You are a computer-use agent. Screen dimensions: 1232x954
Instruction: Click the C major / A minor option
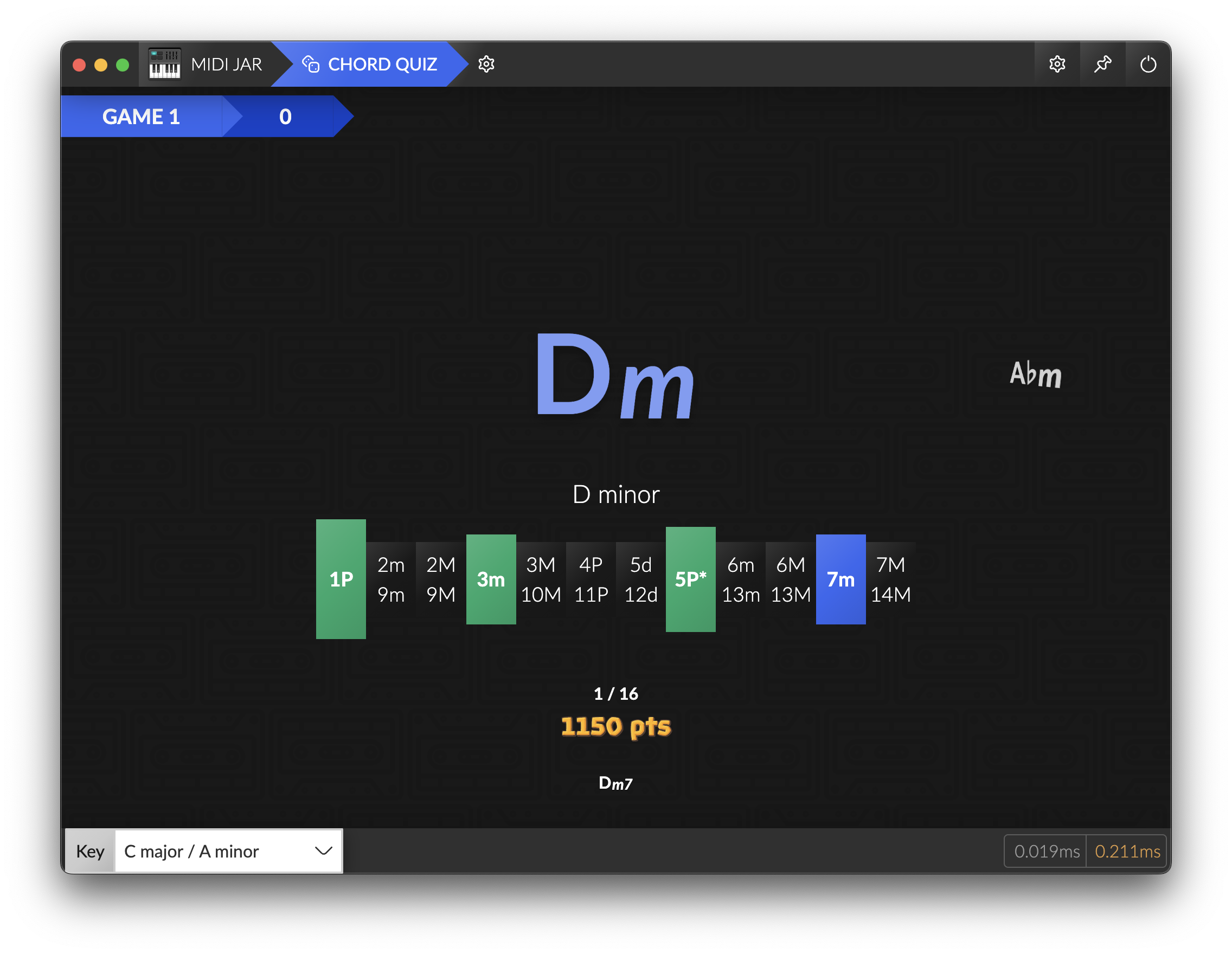[192, 851]
